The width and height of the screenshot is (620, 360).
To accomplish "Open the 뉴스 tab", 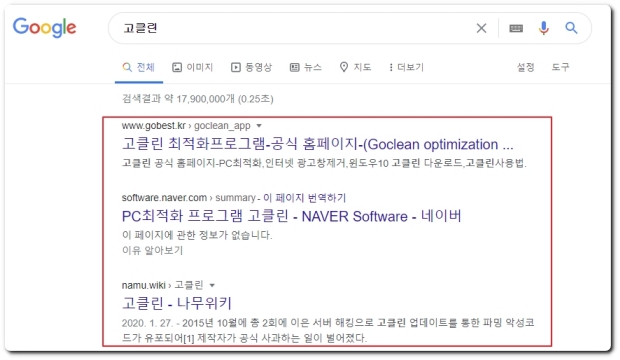I will (306, 67).
